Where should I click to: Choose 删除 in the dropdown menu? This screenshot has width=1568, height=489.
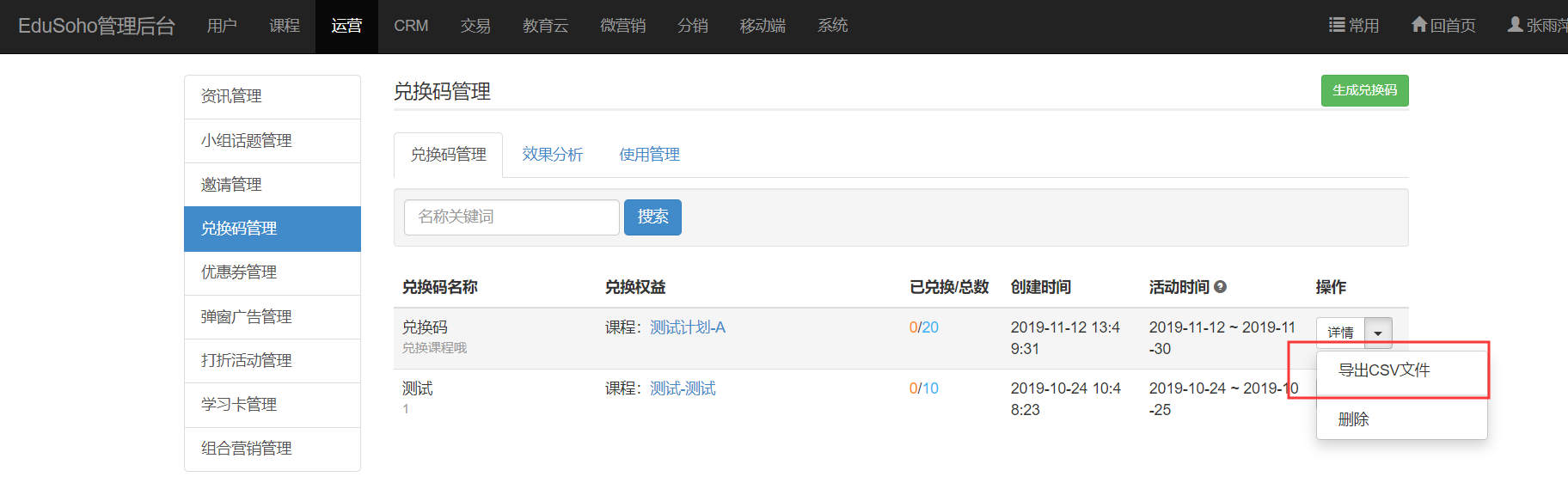coord(1354,419)
